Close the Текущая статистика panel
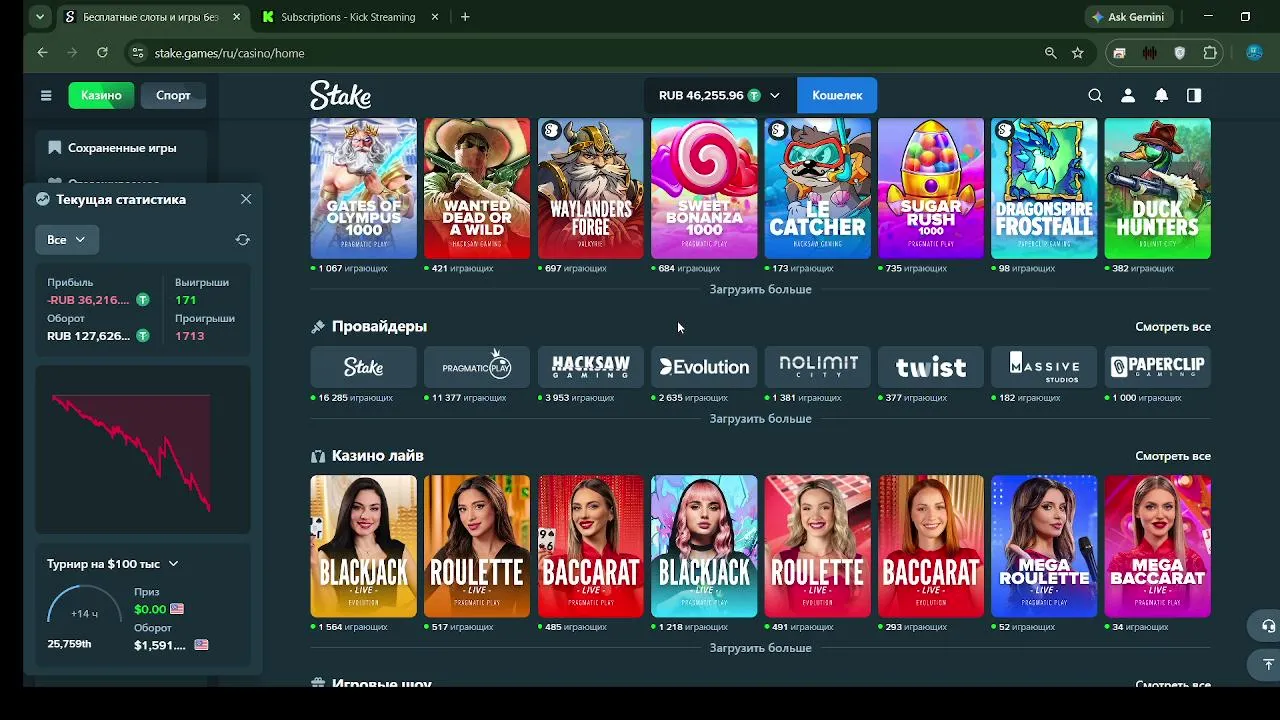The width and height of the screenshot is (1280, 720). click(246, 199)
